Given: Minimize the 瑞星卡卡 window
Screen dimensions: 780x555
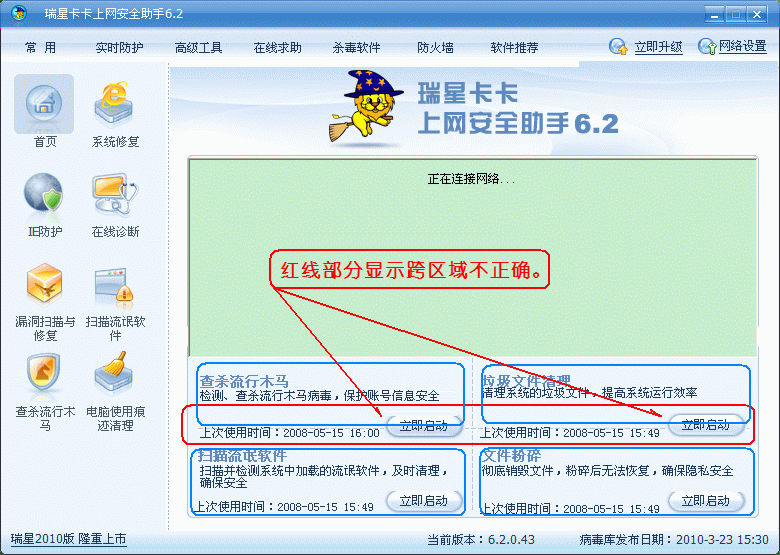Looking at the screenshot, I should (x=715, y=14).
